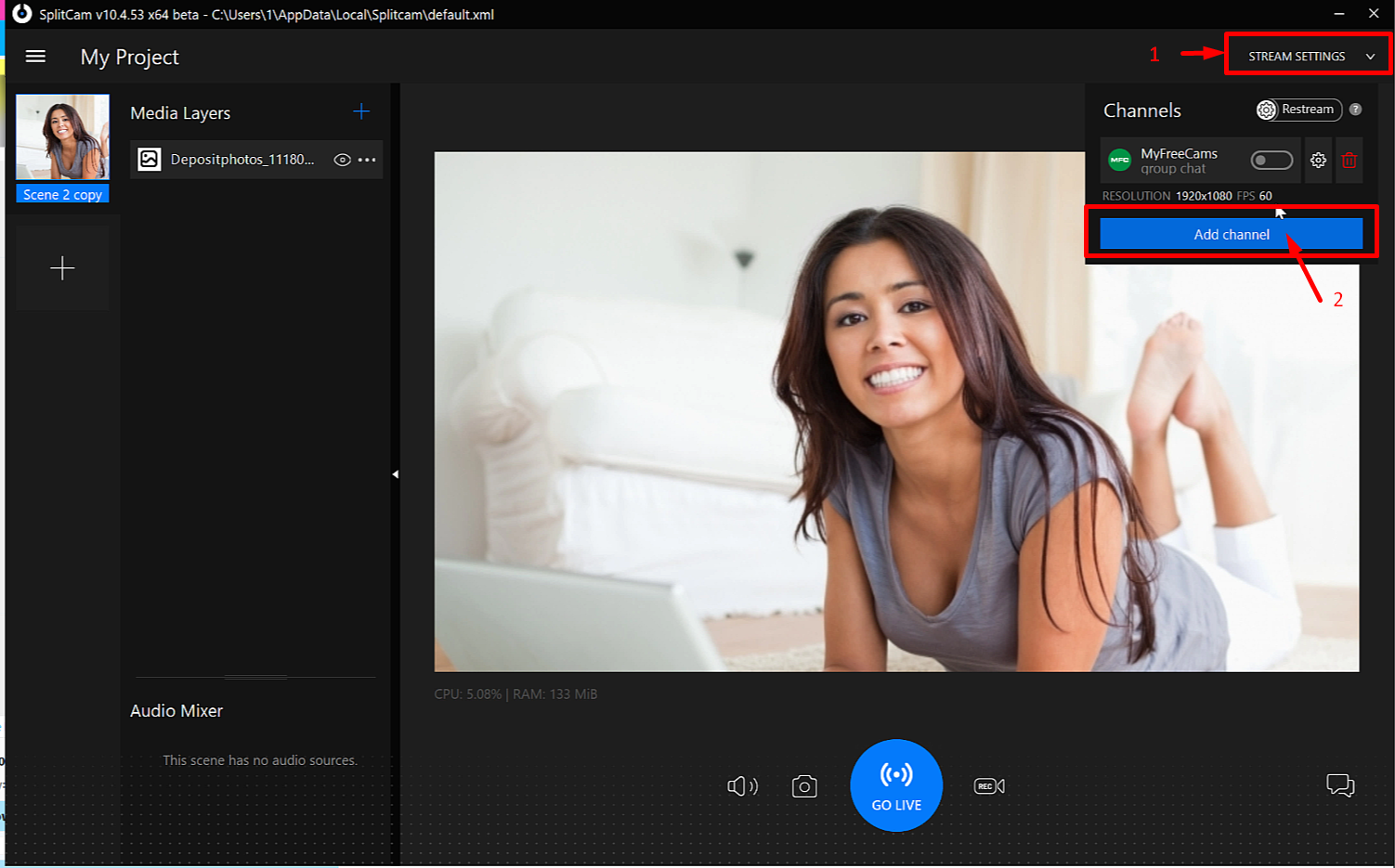Screen dimensions: 1395x868
Task: Open MyFreeCams channel settings gear
Action: pos(1318,161)
